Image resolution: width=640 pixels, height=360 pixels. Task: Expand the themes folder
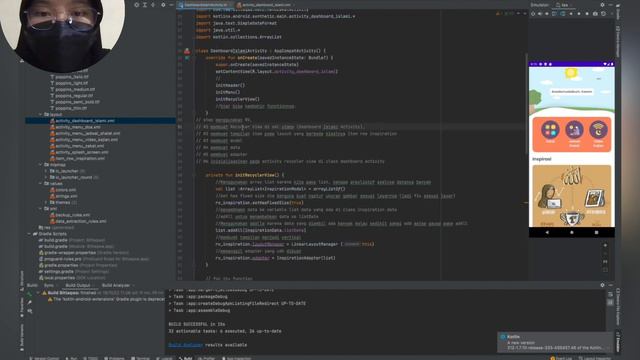46,202
